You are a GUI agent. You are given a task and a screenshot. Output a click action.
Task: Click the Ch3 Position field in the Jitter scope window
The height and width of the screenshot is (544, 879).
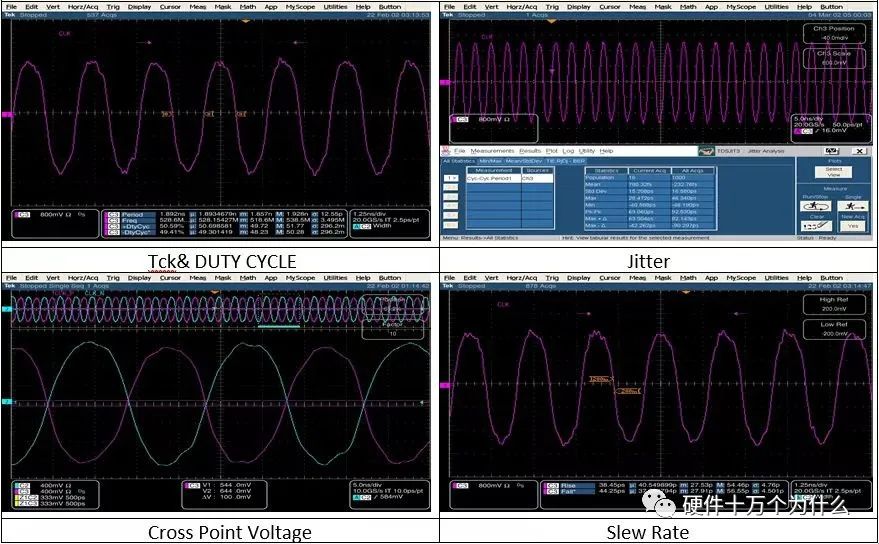click(x=827, y=34)
